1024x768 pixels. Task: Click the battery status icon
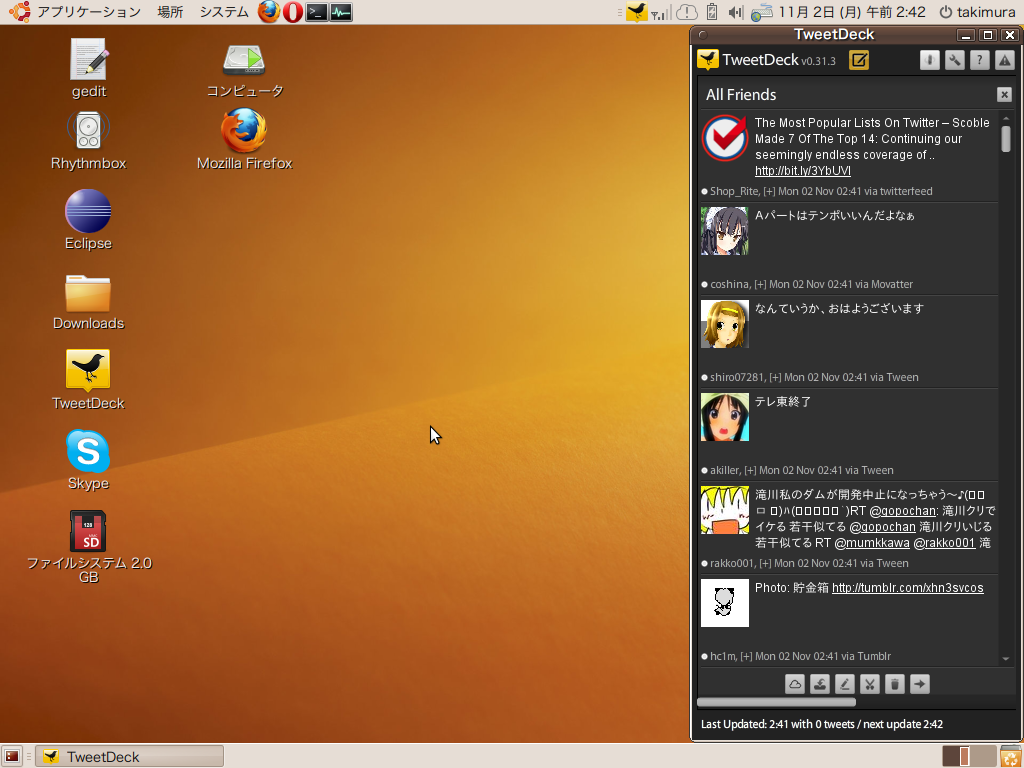pyautogui.click(x=712, y=12)
